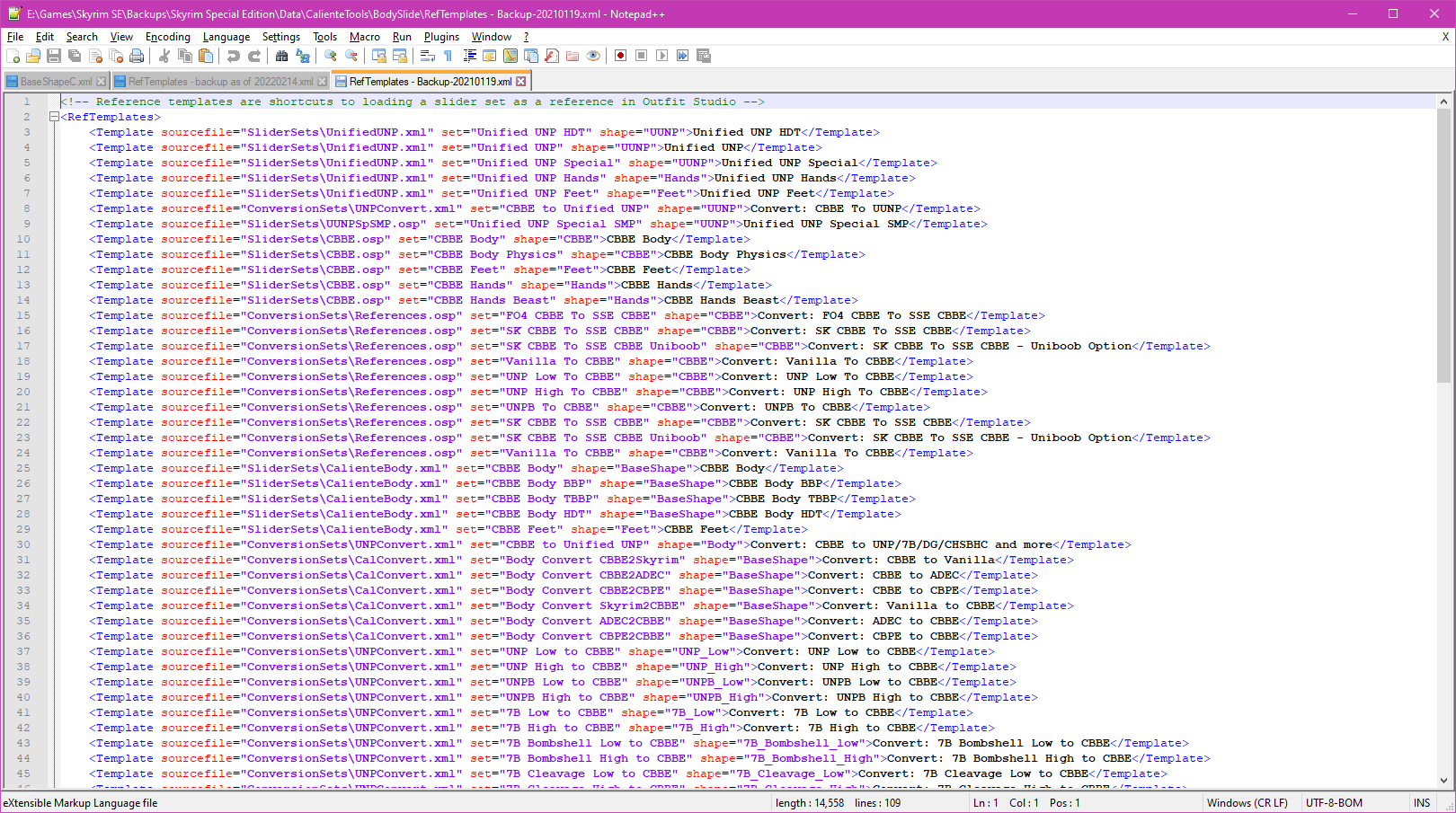Toggle the Monitoring eye icon
The width and height of the screenshot is (1456, 813).
click(x=593, y=56)
